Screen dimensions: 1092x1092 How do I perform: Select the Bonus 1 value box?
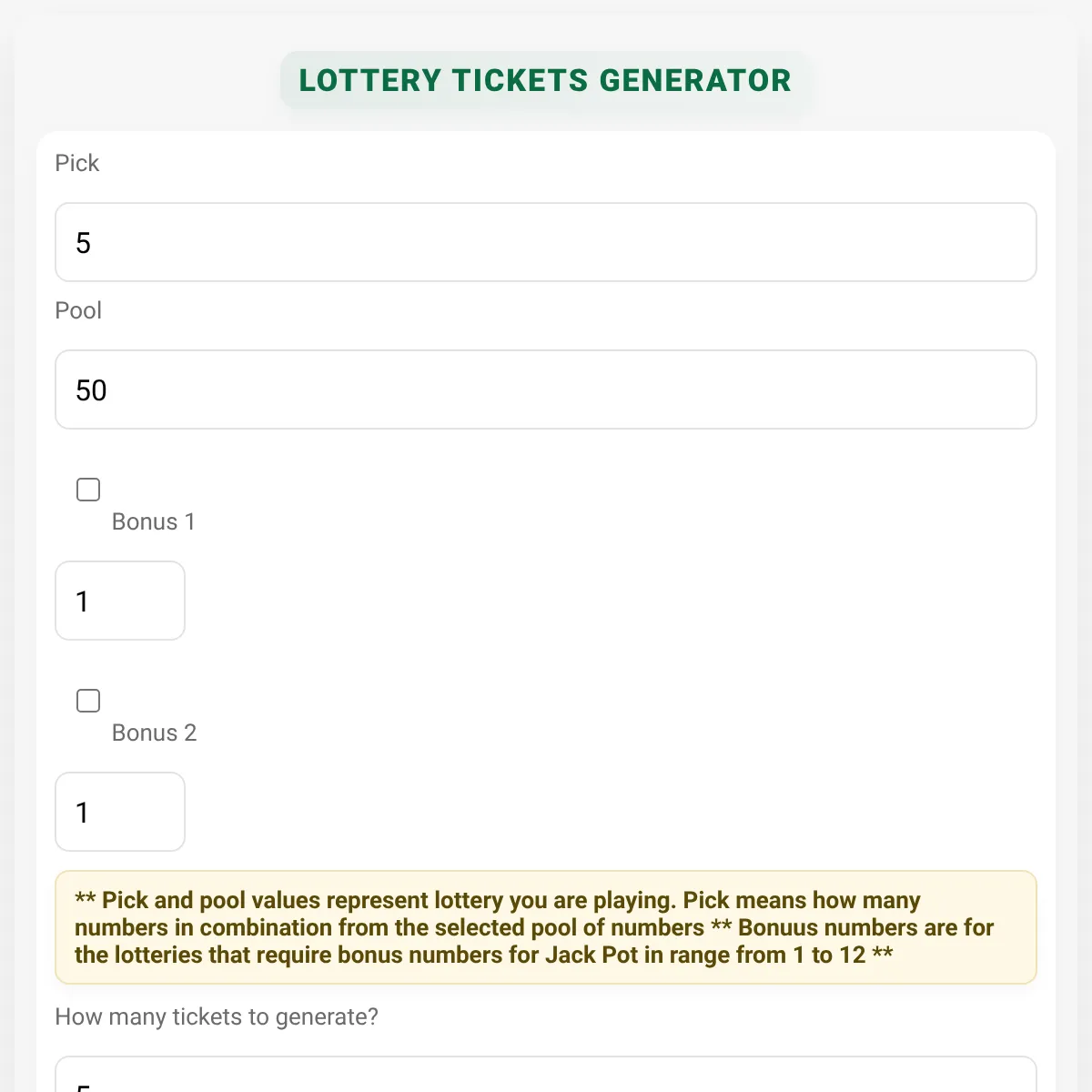(x=120, y=601)
